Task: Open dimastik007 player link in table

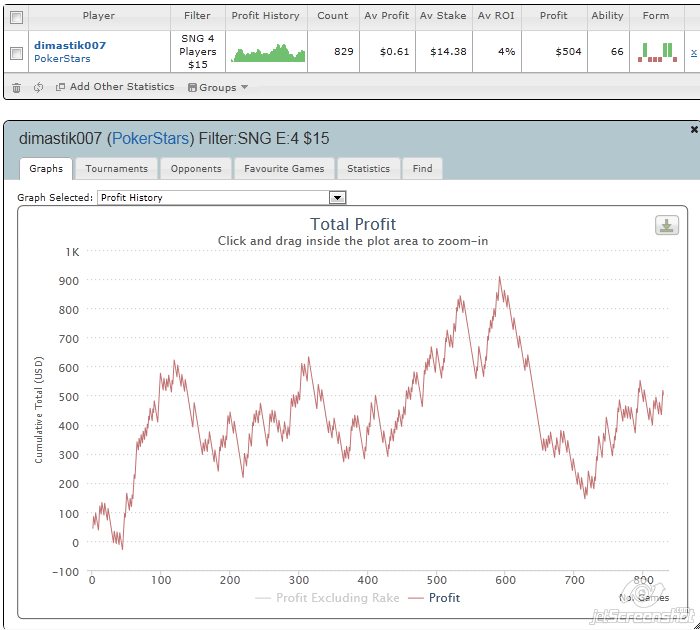Action: pos(70,45)
